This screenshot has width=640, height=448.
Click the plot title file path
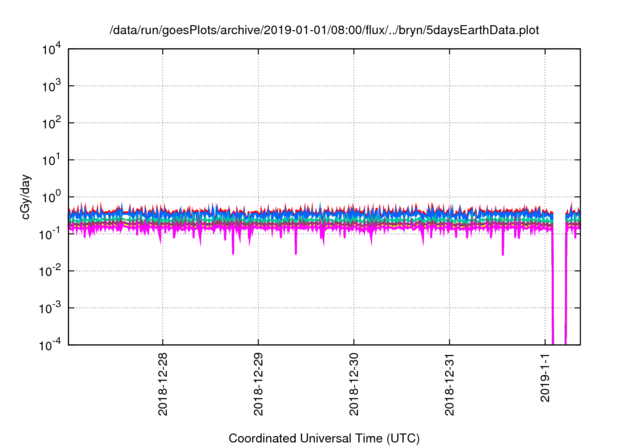coord(324,31)
